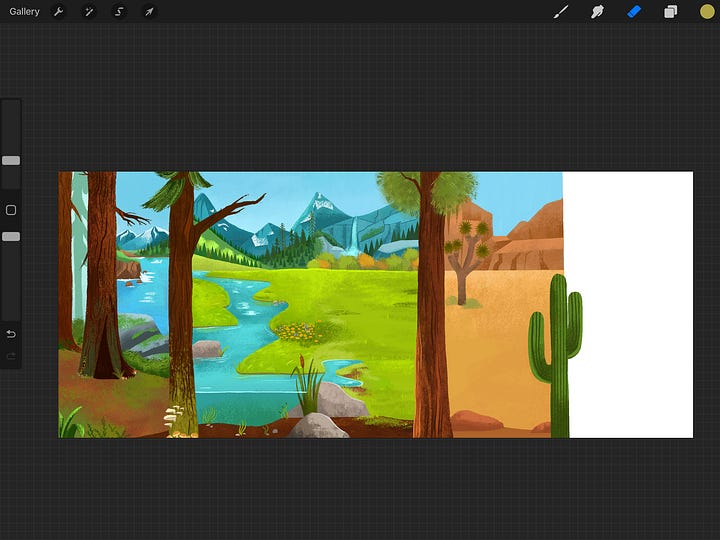
Task: Select the Brush tool
Action: pyautogui.click(x=561, y=11)
